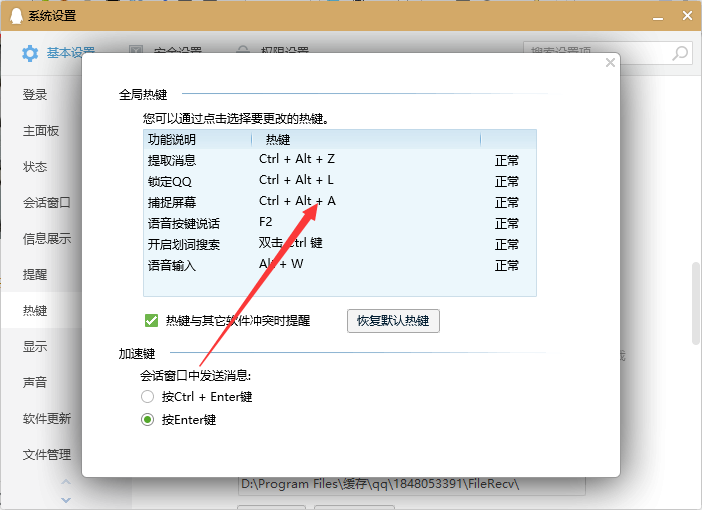
Task: Open the 热键 section in sidebar
Action: tap(36, 311)
